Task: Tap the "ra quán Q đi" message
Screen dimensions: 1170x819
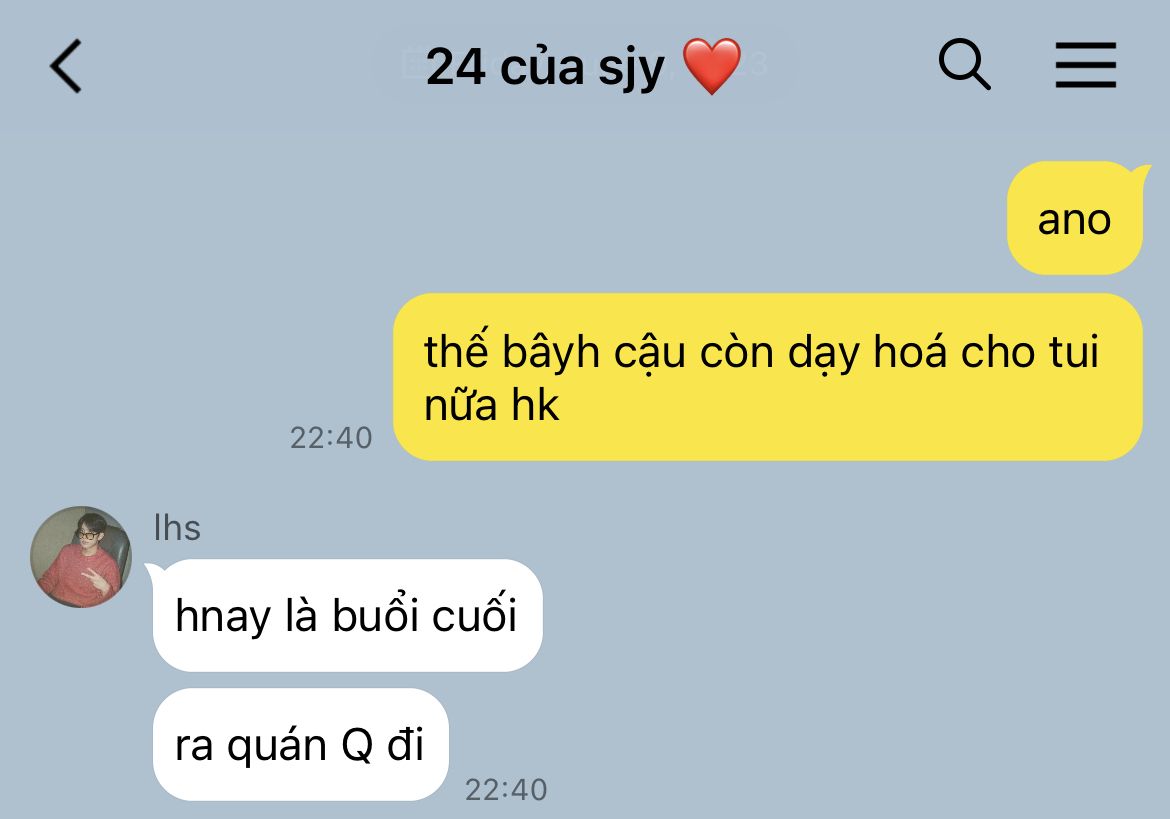Action: coord(301,744)
